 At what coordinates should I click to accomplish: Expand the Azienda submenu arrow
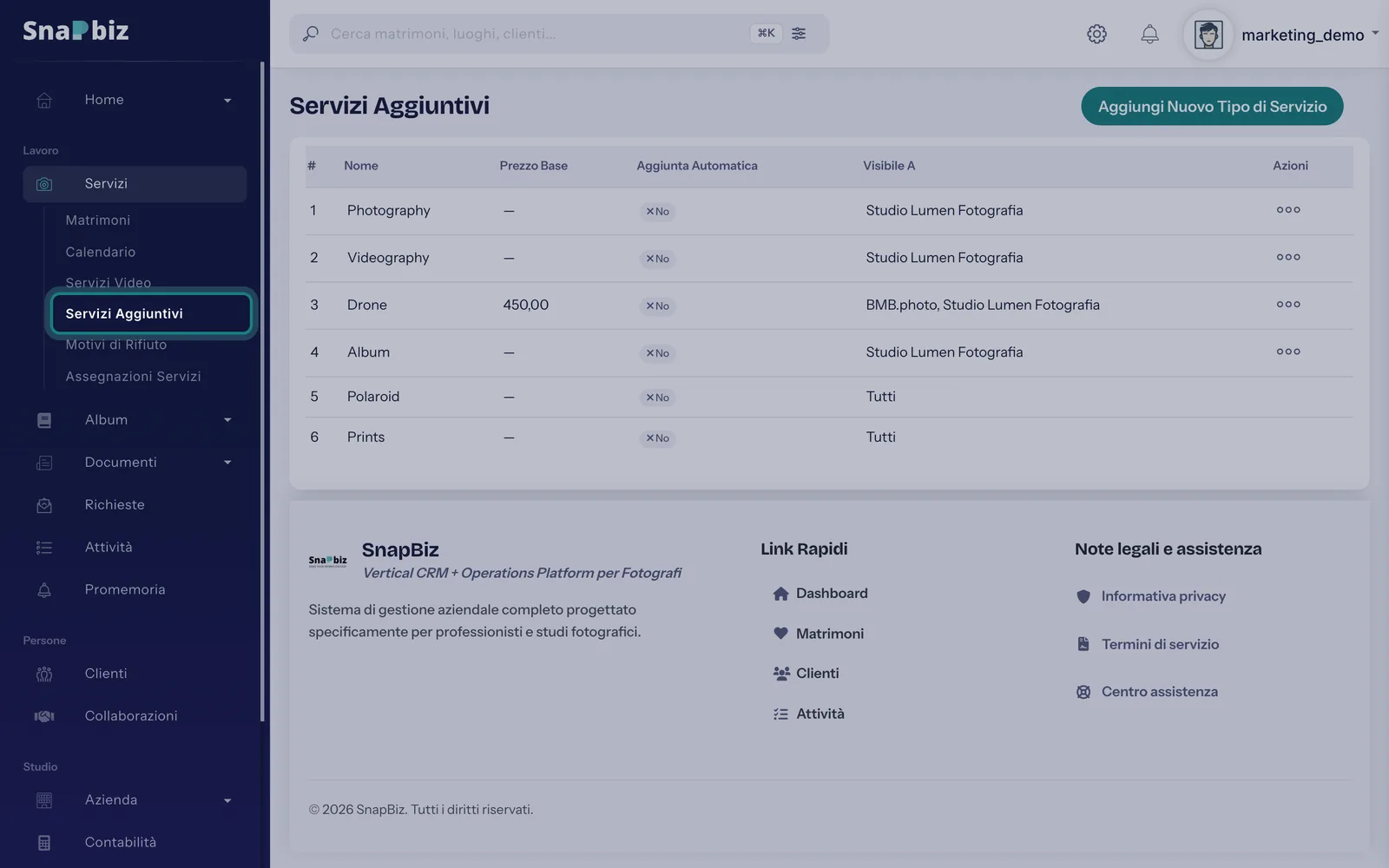(x=227, y=801)
